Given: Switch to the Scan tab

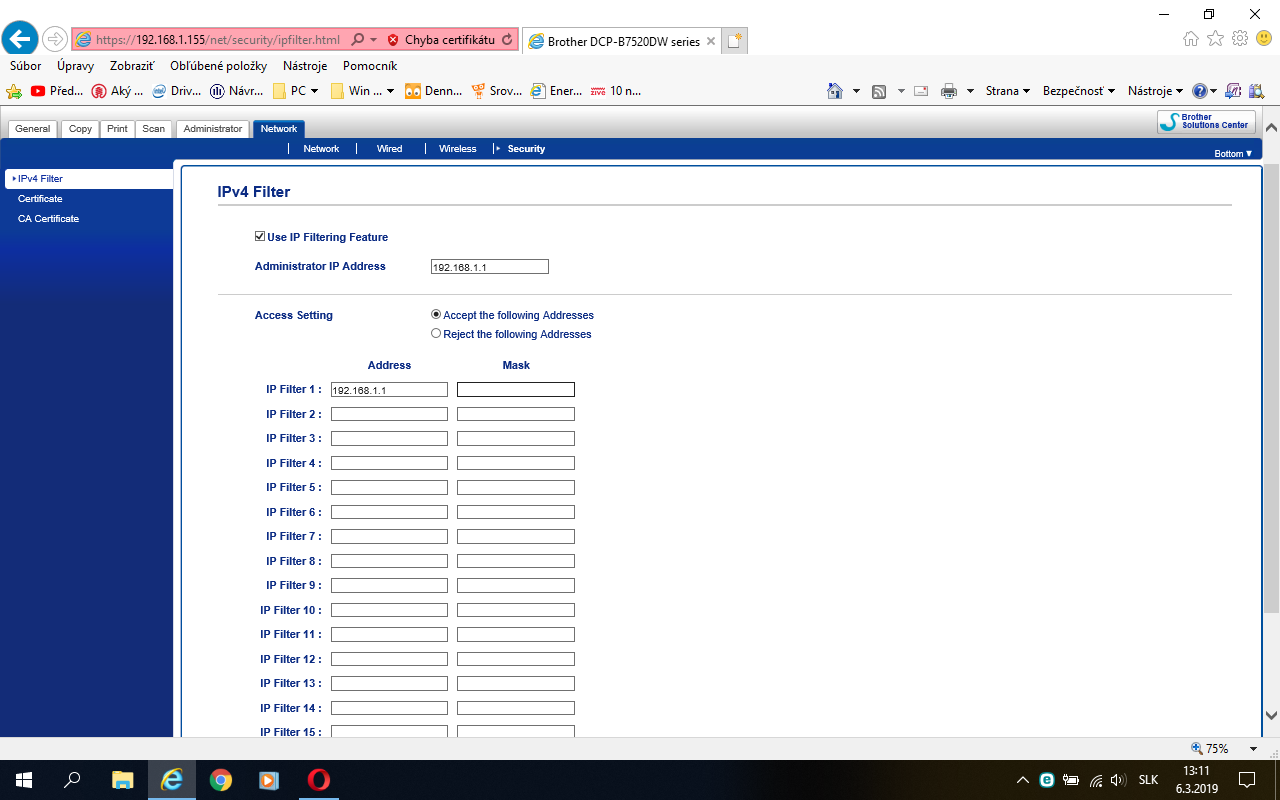Looking at the screenshot, I should [x=153, y=129].
